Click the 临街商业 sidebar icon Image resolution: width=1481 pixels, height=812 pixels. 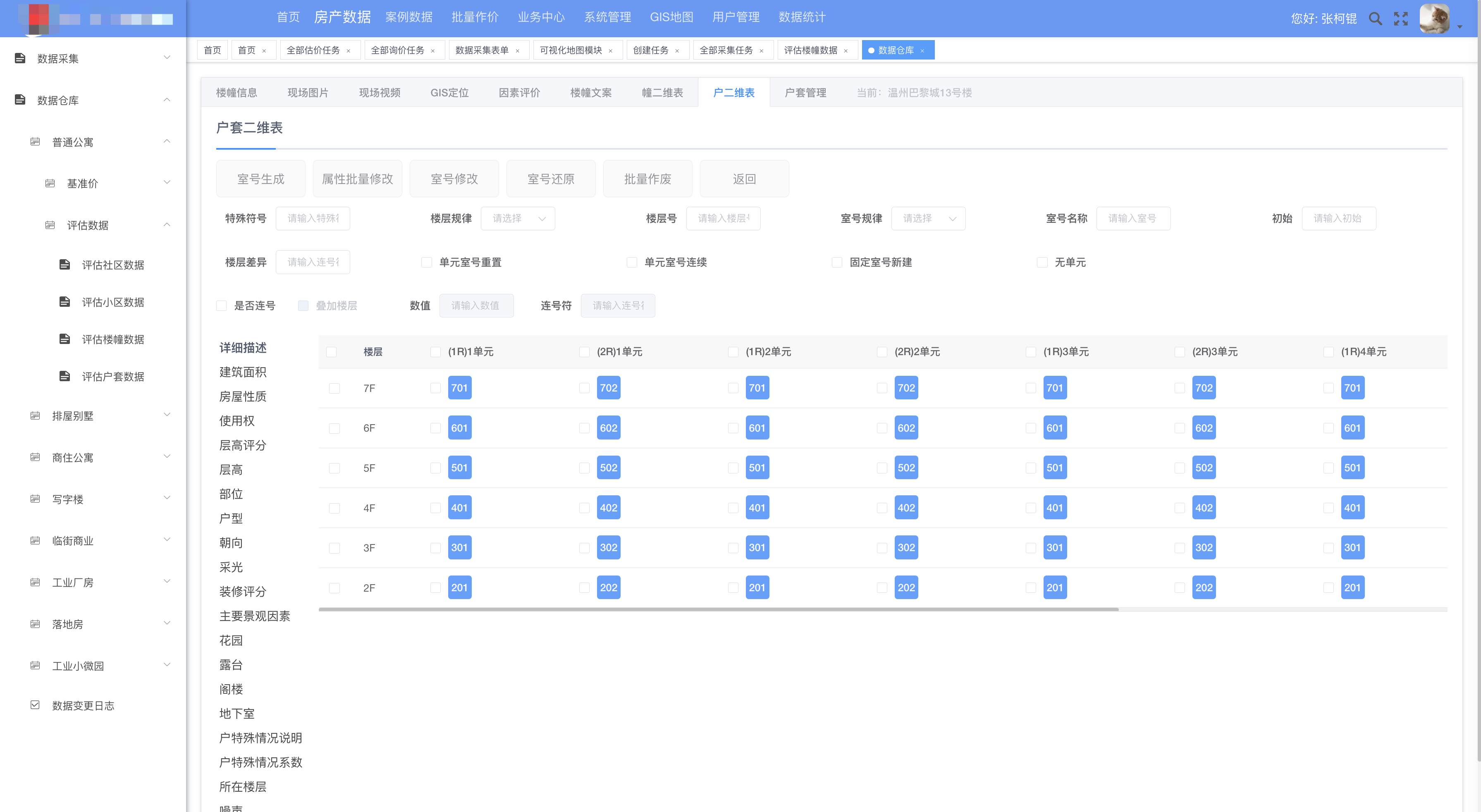[35, 540]
